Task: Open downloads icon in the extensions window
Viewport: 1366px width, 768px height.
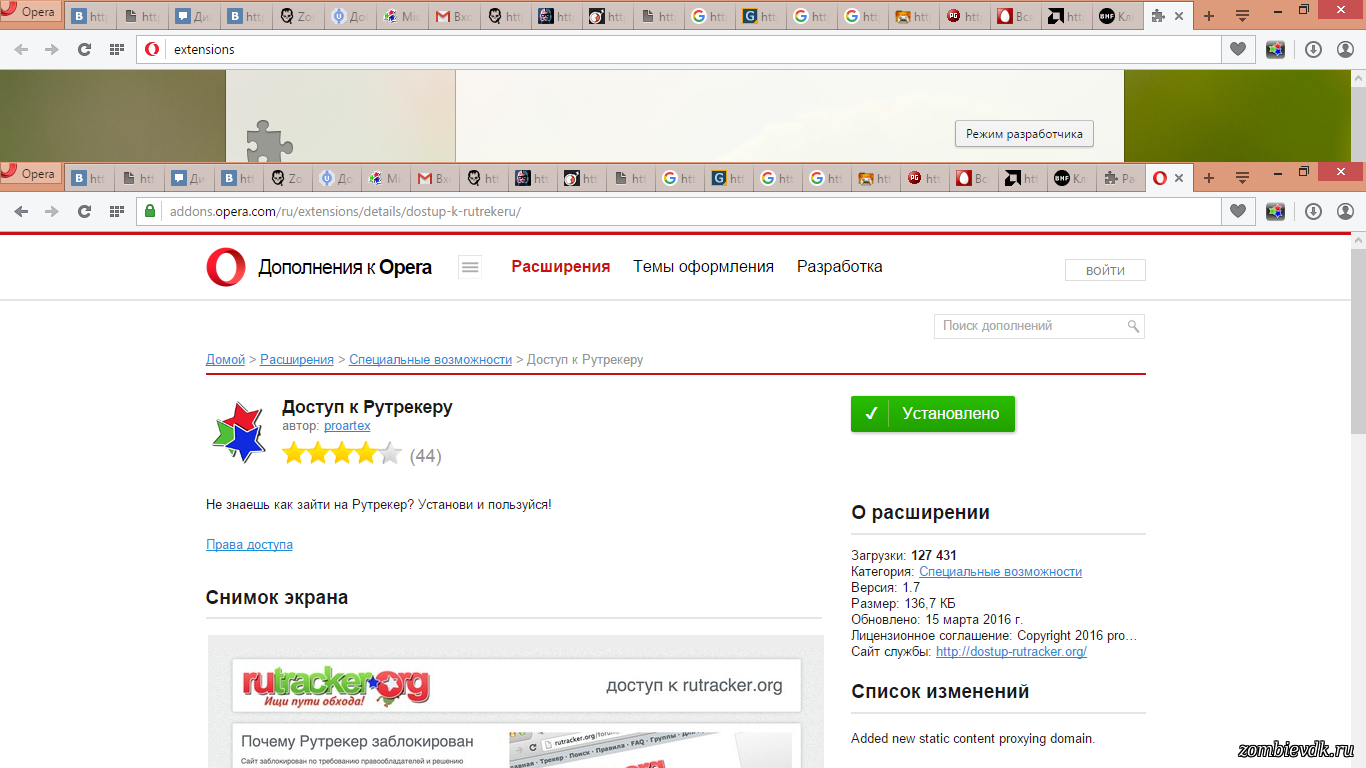Action: pos(1314,49)
